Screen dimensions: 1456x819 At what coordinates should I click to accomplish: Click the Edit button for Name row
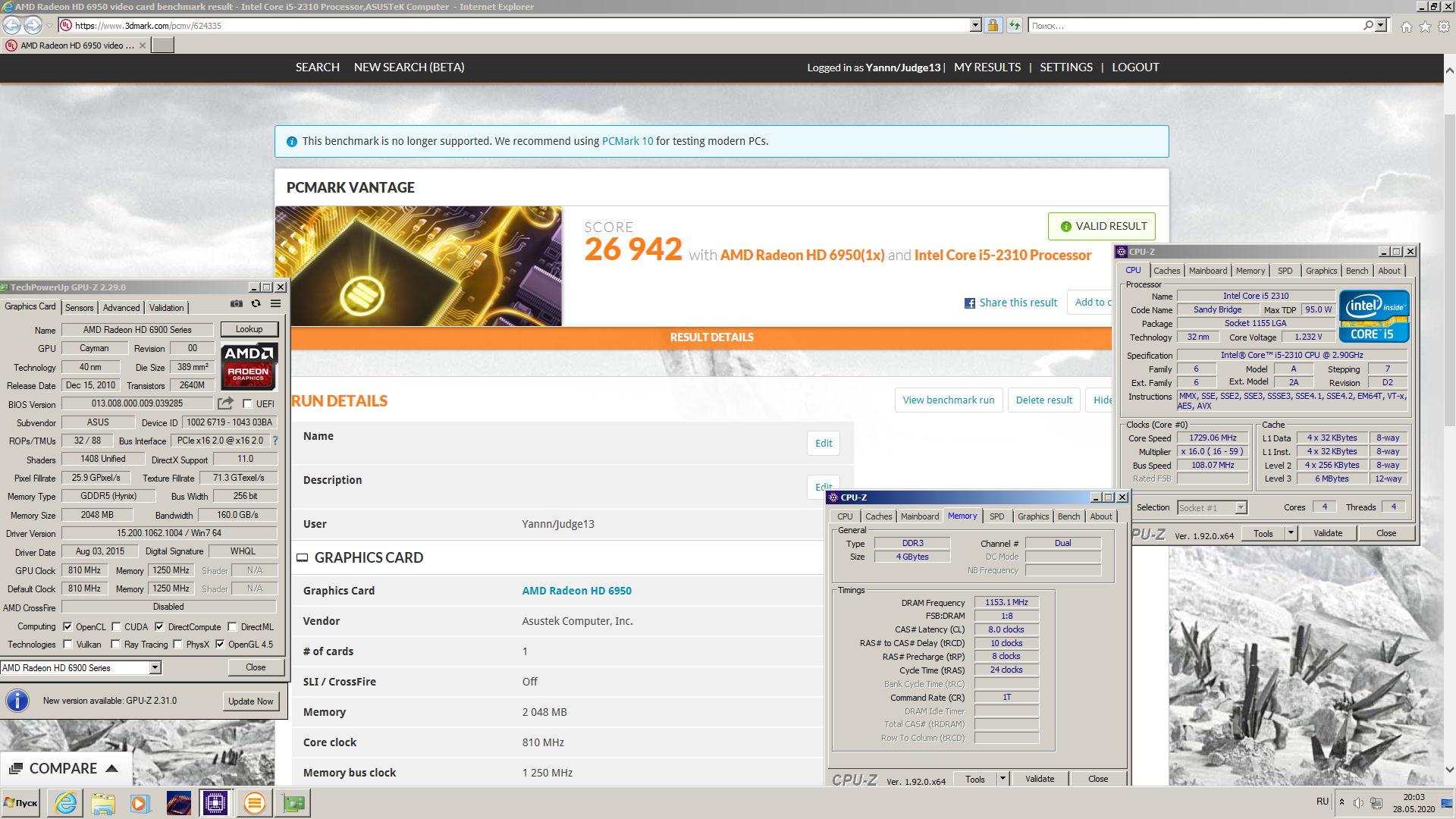(x=824, y=444)
